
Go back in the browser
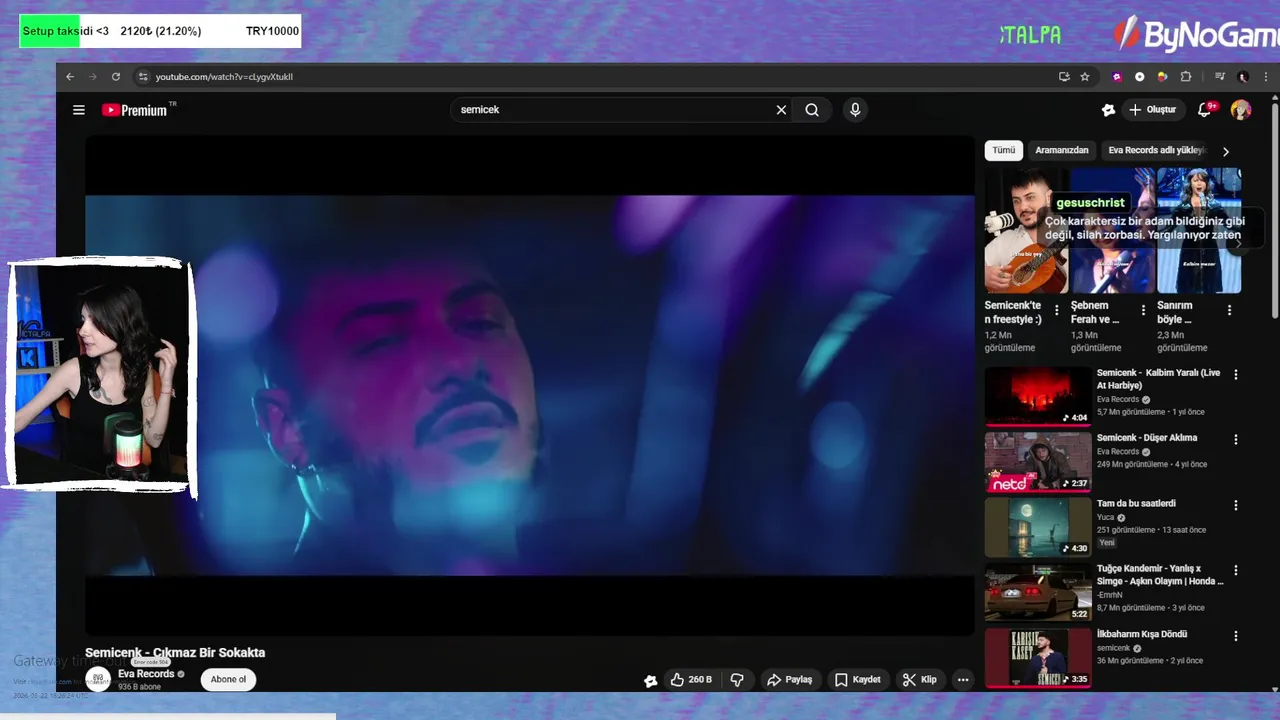pyautogui.click(x=70, y=77)
